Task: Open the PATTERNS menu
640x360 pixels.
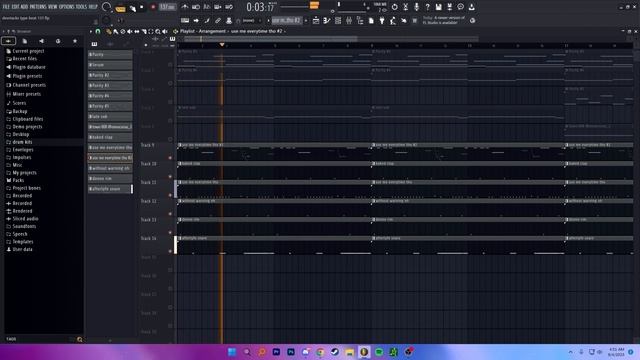Action: coord(38,7)
